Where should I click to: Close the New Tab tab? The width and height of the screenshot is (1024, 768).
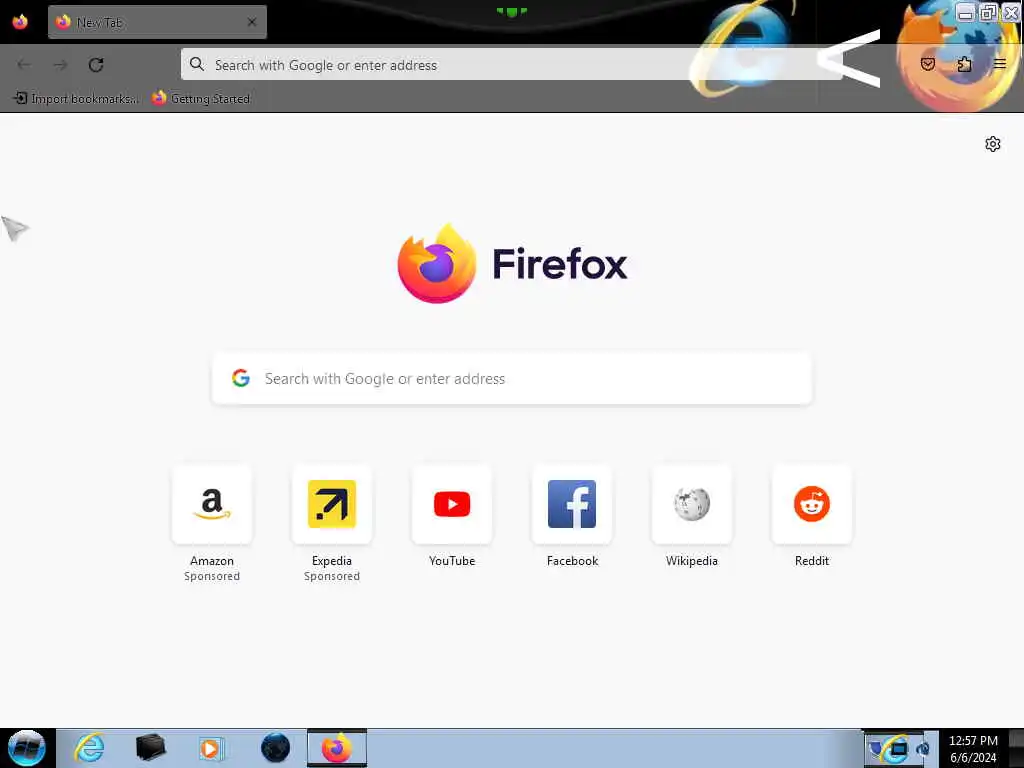252,22
